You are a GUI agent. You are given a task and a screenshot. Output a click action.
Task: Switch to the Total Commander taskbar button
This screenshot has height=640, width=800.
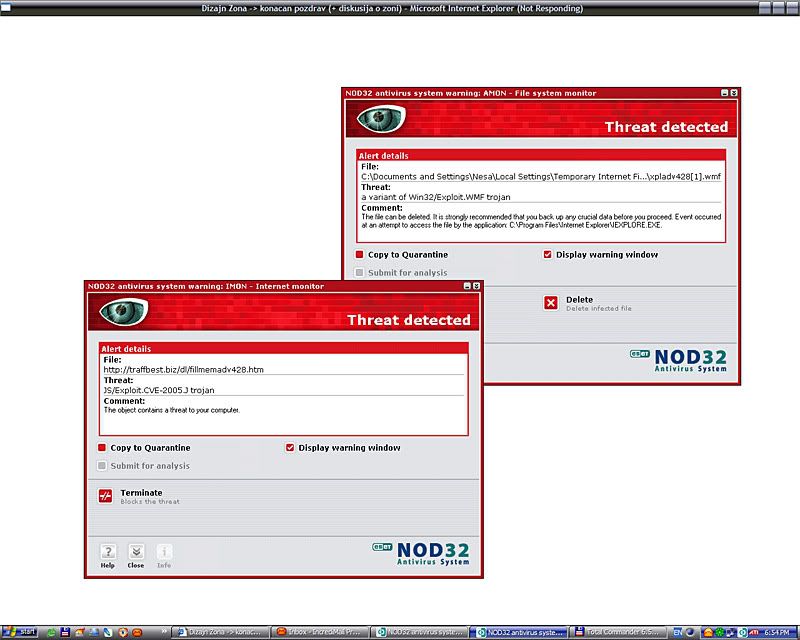click(618, 632)
